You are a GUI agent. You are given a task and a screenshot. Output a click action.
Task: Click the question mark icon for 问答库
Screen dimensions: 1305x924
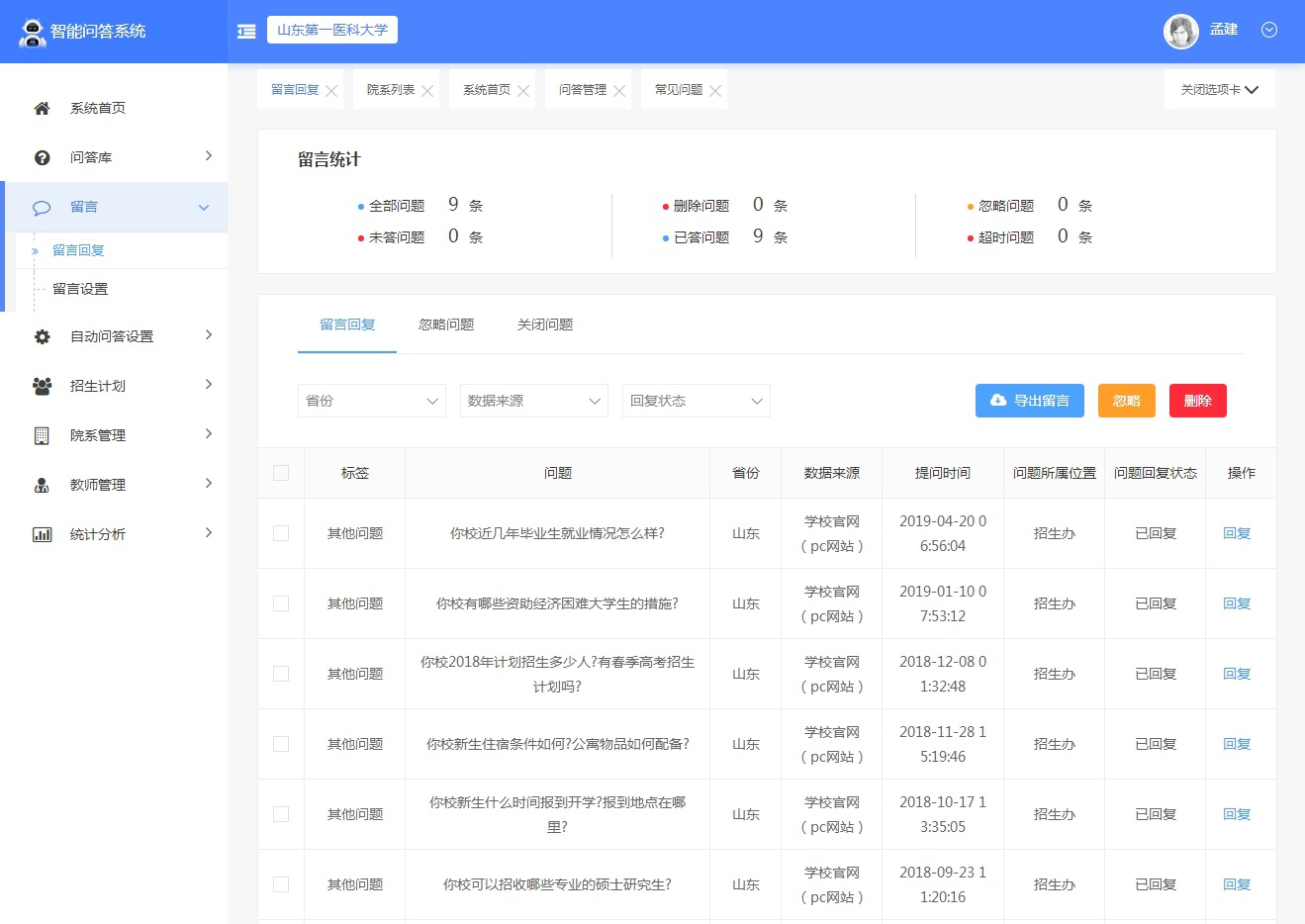pyautogui.click(x=42, y=158)
